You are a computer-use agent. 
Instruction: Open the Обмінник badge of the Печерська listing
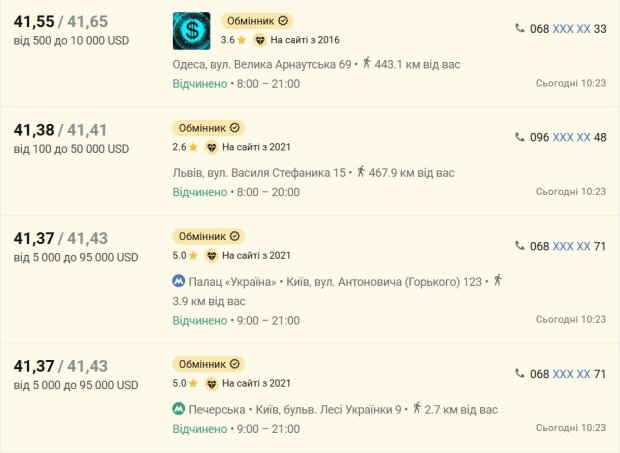point(209,364)
